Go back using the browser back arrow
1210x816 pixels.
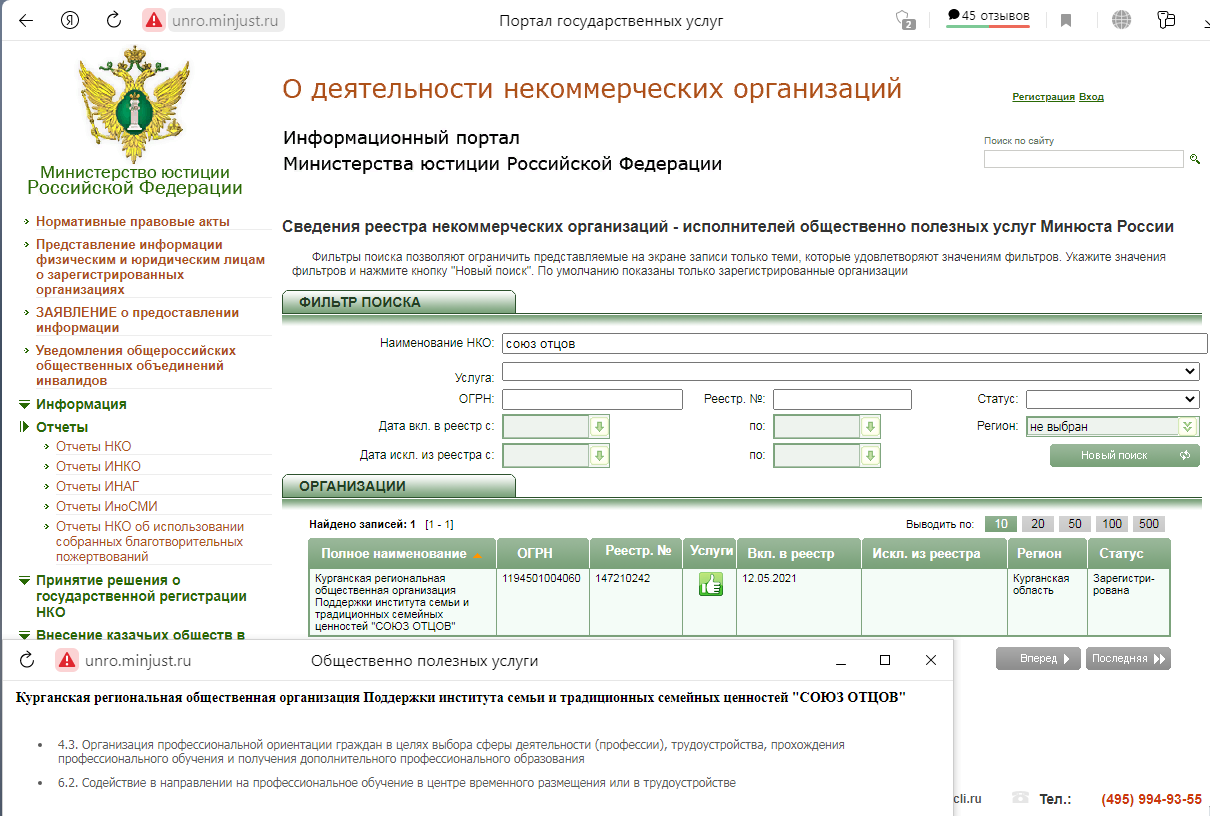coord(26,18)
